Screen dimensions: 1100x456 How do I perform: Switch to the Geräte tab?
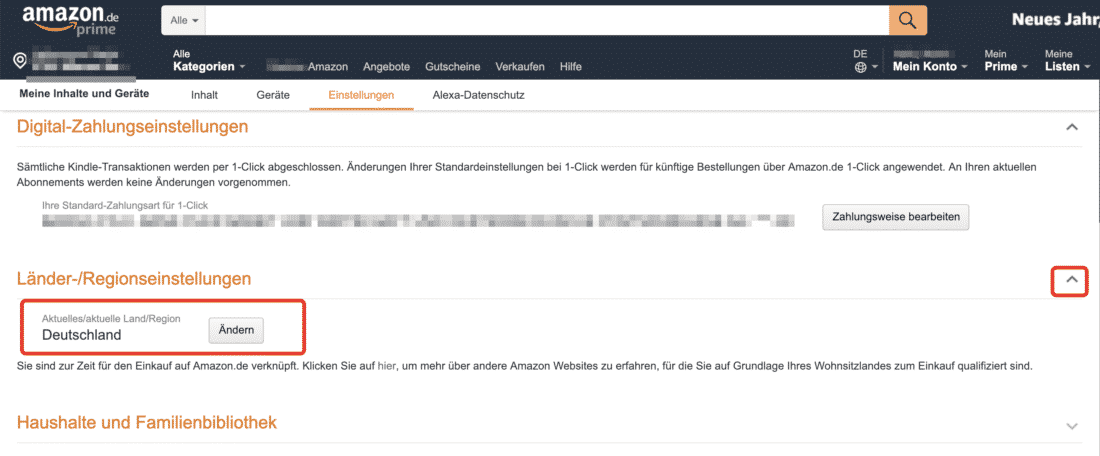pos(273,95)
